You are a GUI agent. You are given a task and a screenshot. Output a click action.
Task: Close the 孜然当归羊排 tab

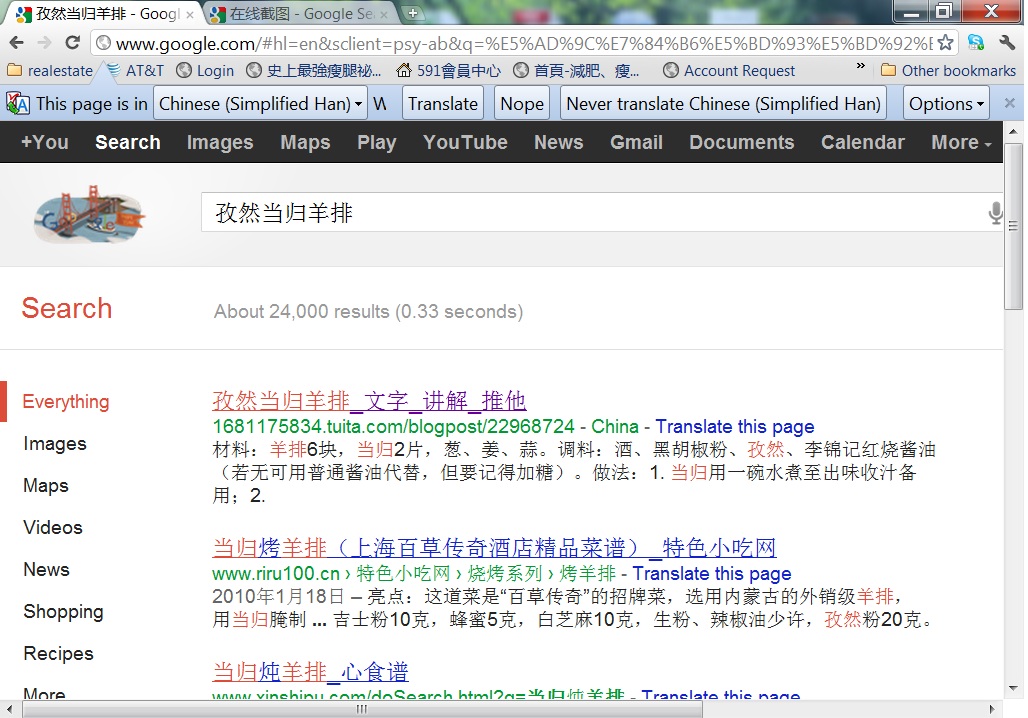tap(190, 14)
